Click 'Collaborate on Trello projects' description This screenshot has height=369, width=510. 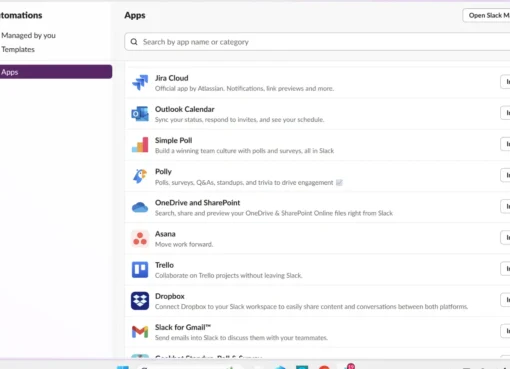(229, 275)
